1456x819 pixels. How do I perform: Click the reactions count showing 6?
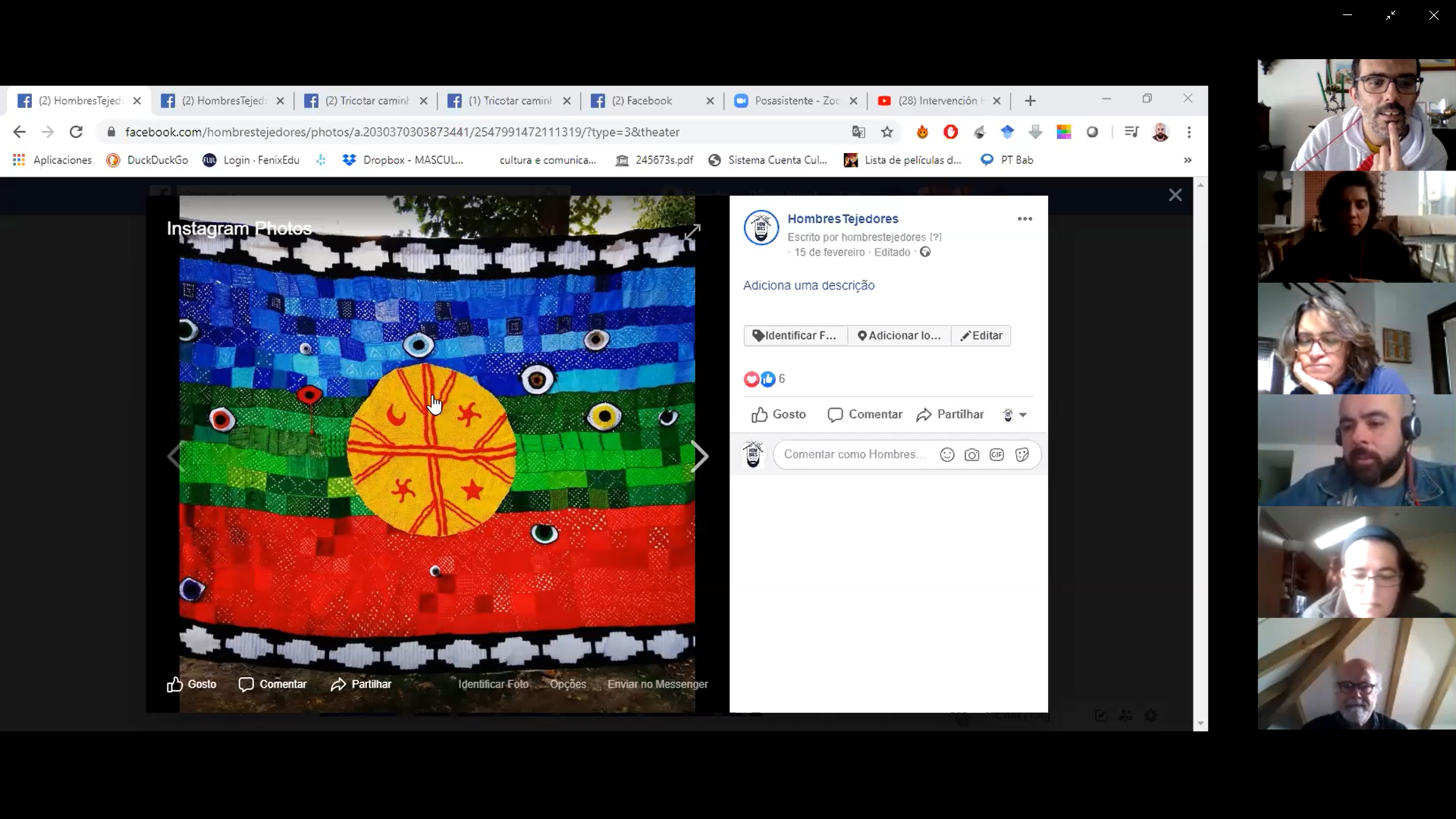point(781,379)
